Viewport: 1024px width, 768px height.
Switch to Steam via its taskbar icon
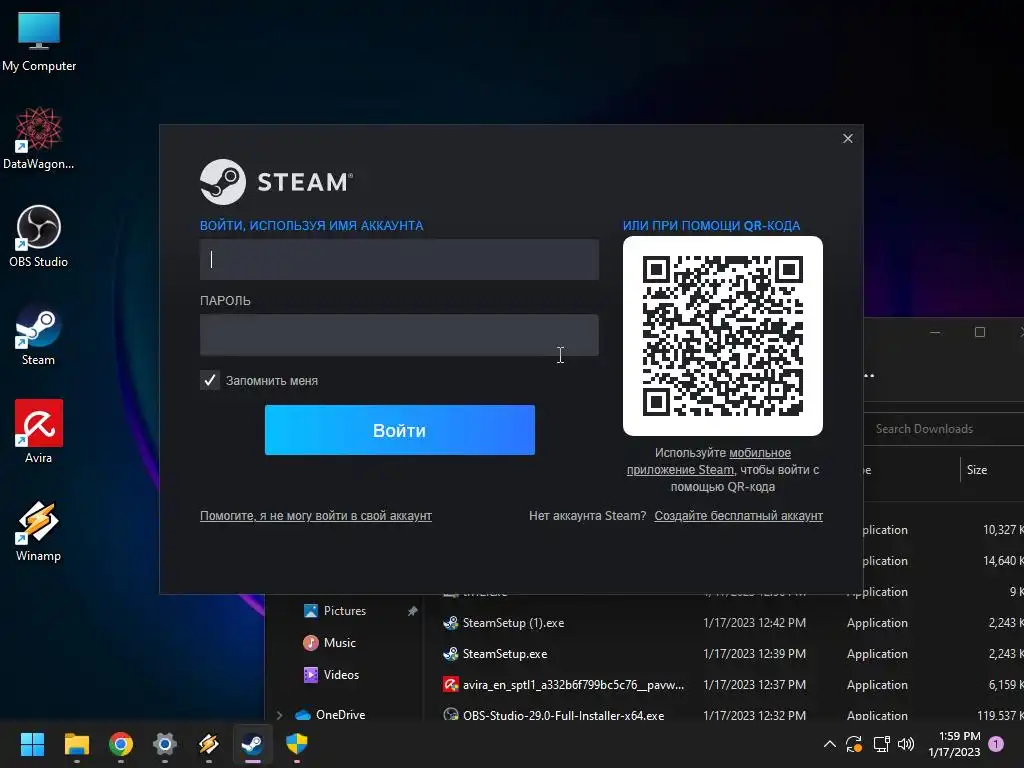pos(253,744)
